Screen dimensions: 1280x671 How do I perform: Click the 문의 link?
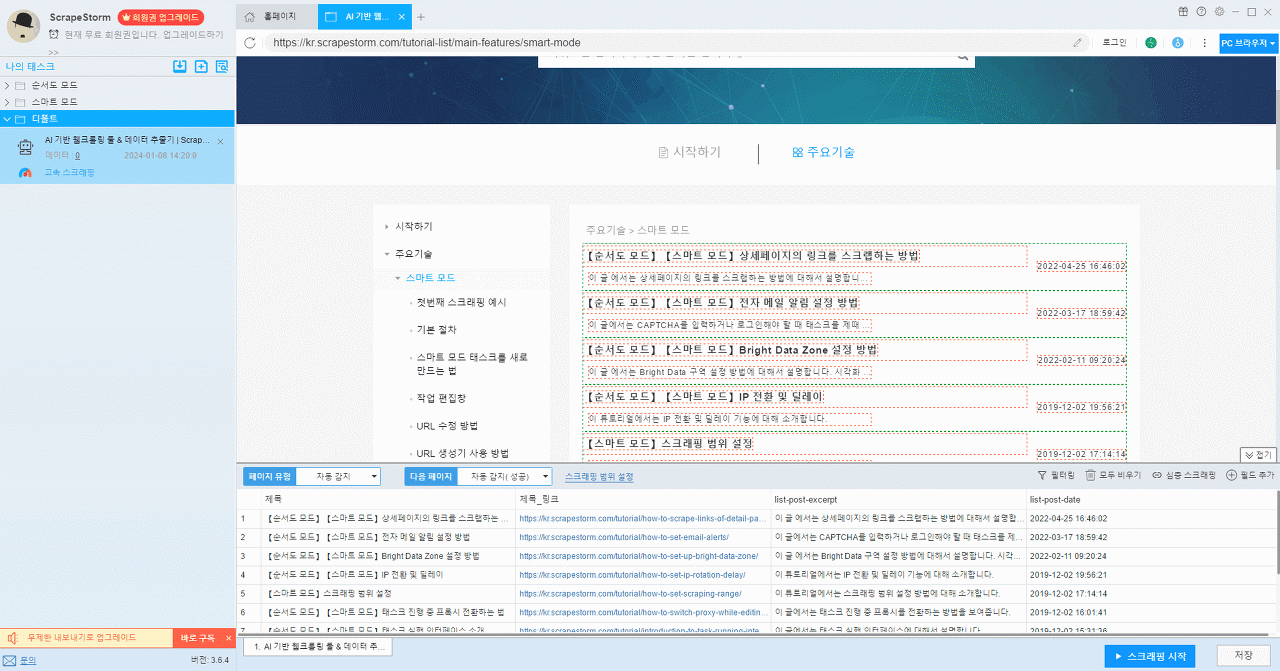(x=27, y=660)
